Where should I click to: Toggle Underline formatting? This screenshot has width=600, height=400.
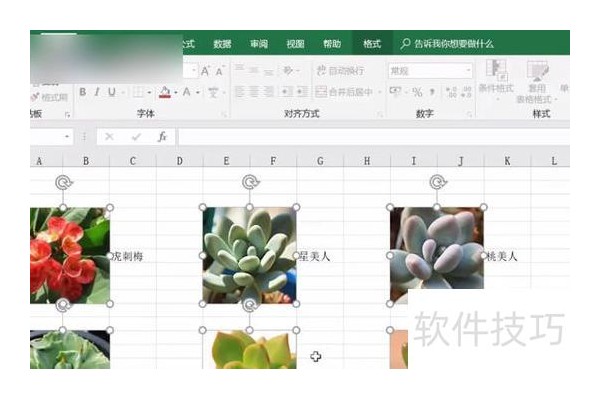111,92
